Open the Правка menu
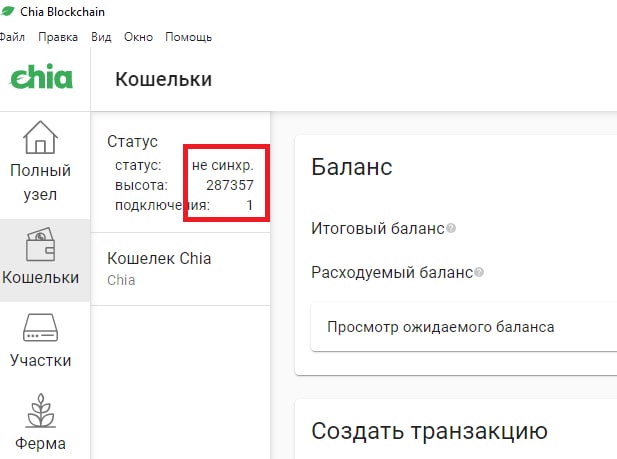The height and width of the screenshot is (459, 617). 58,37
